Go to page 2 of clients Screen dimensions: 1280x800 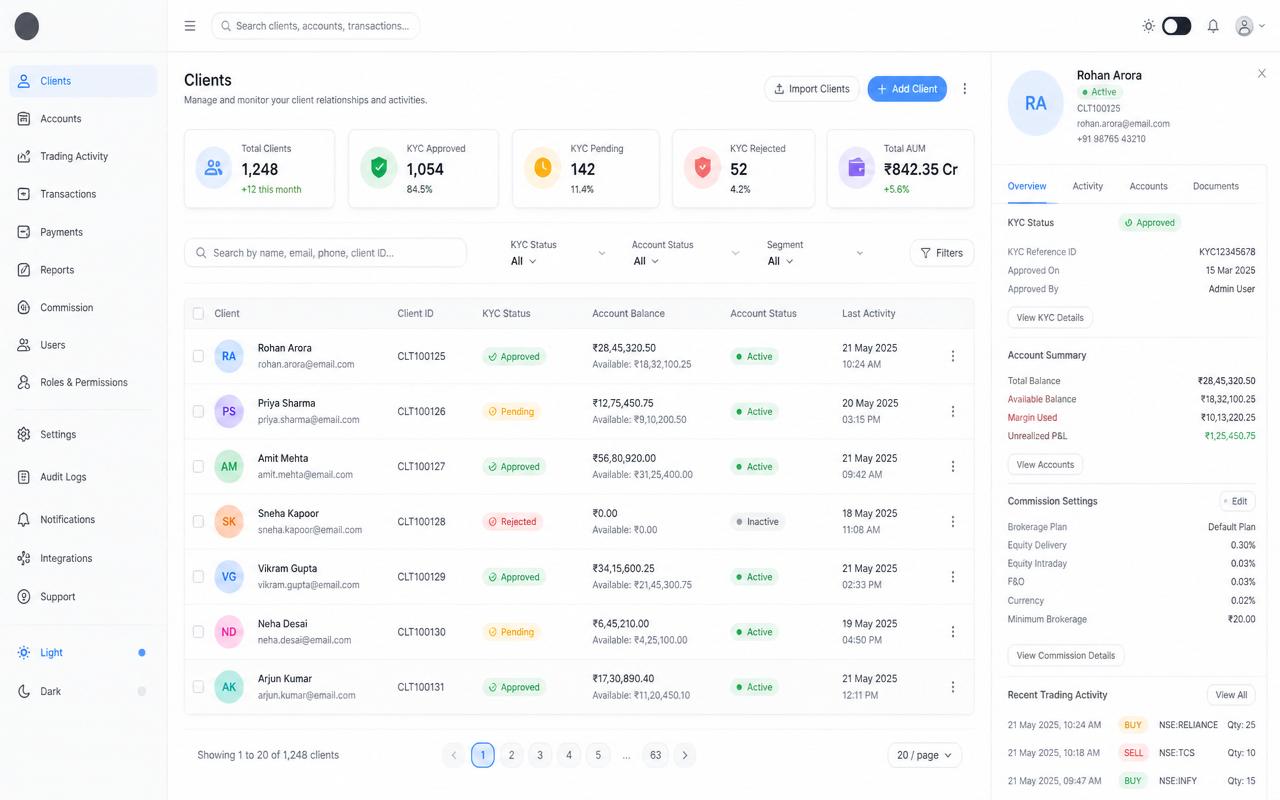click(x=511, y=755)
